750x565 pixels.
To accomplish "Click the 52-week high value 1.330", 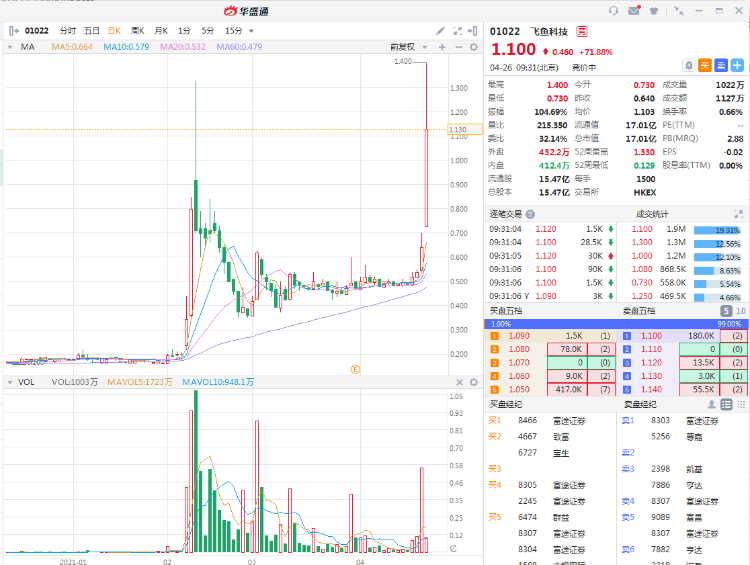I will 644,152.
